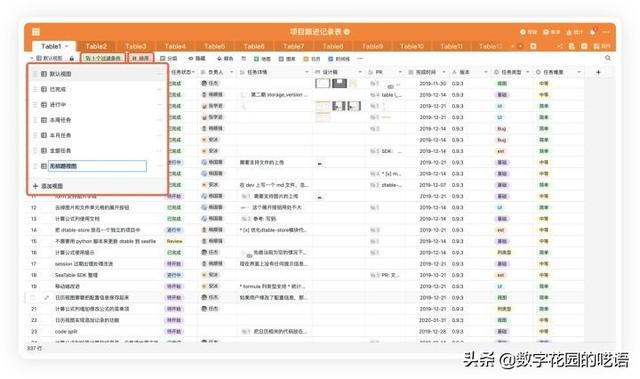Open the app grid icon in the orange header

(36, 32)
